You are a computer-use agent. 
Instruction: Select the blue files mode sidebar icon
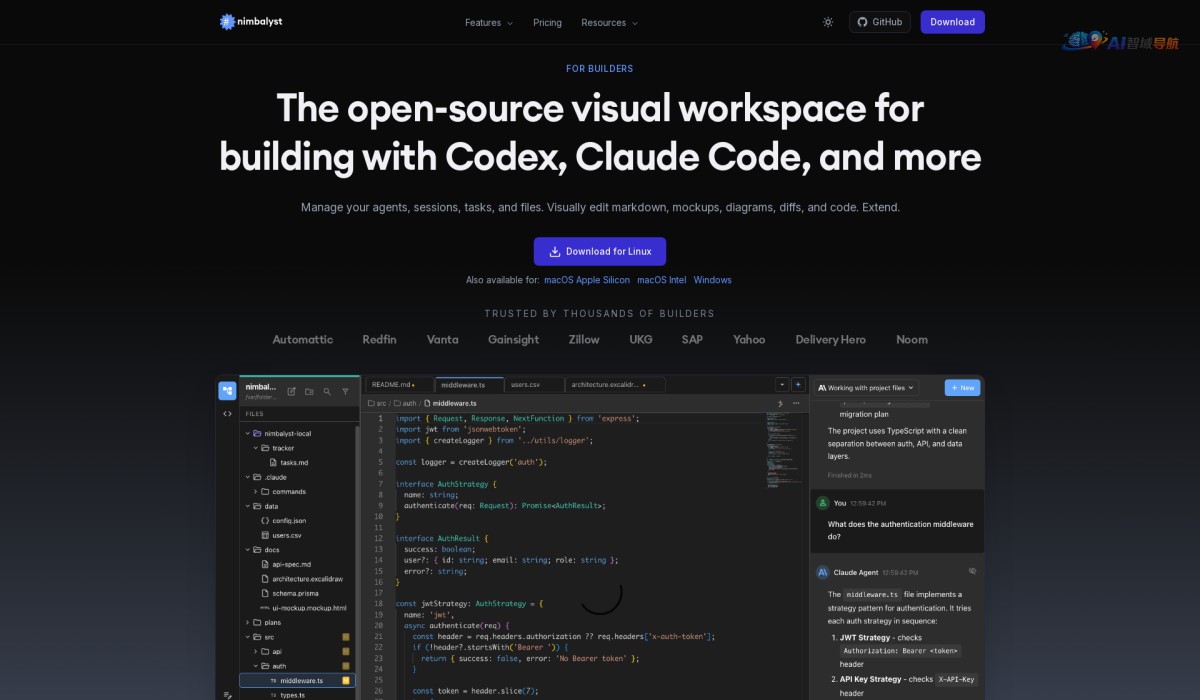[x=228, y=391]
